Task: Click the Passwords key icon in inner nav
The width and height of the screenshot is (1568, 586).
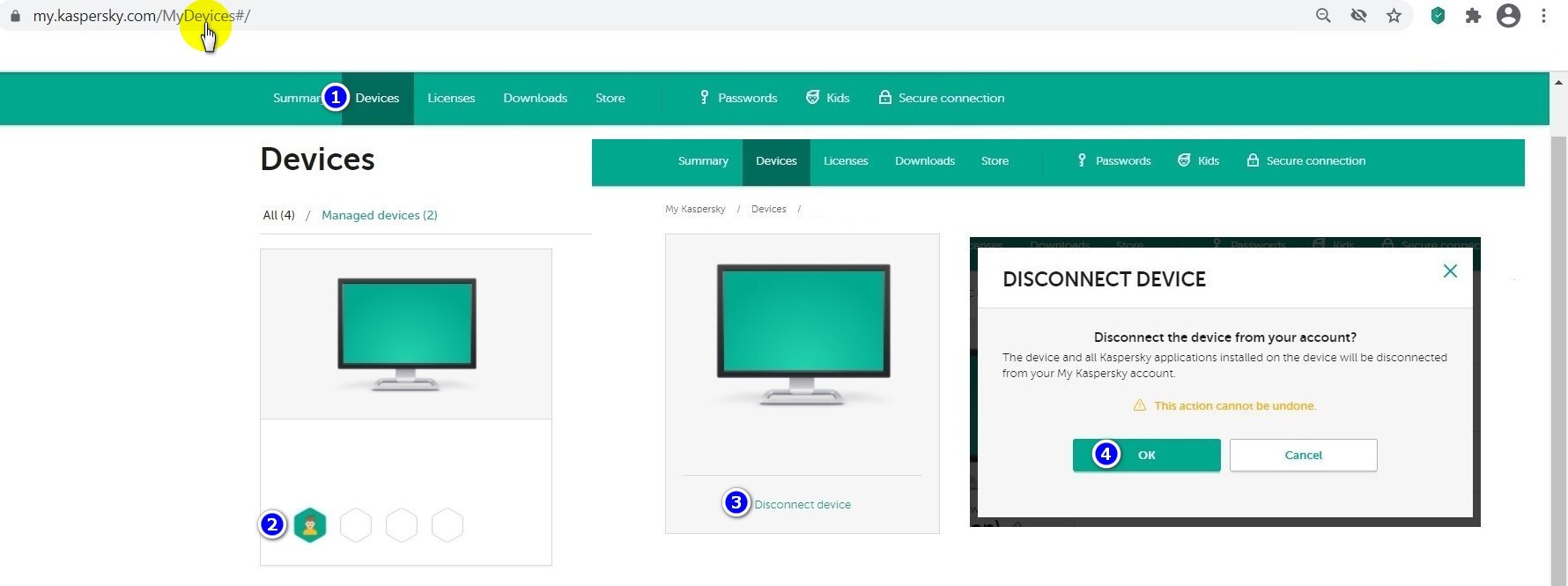Action: coord(1082,160)
